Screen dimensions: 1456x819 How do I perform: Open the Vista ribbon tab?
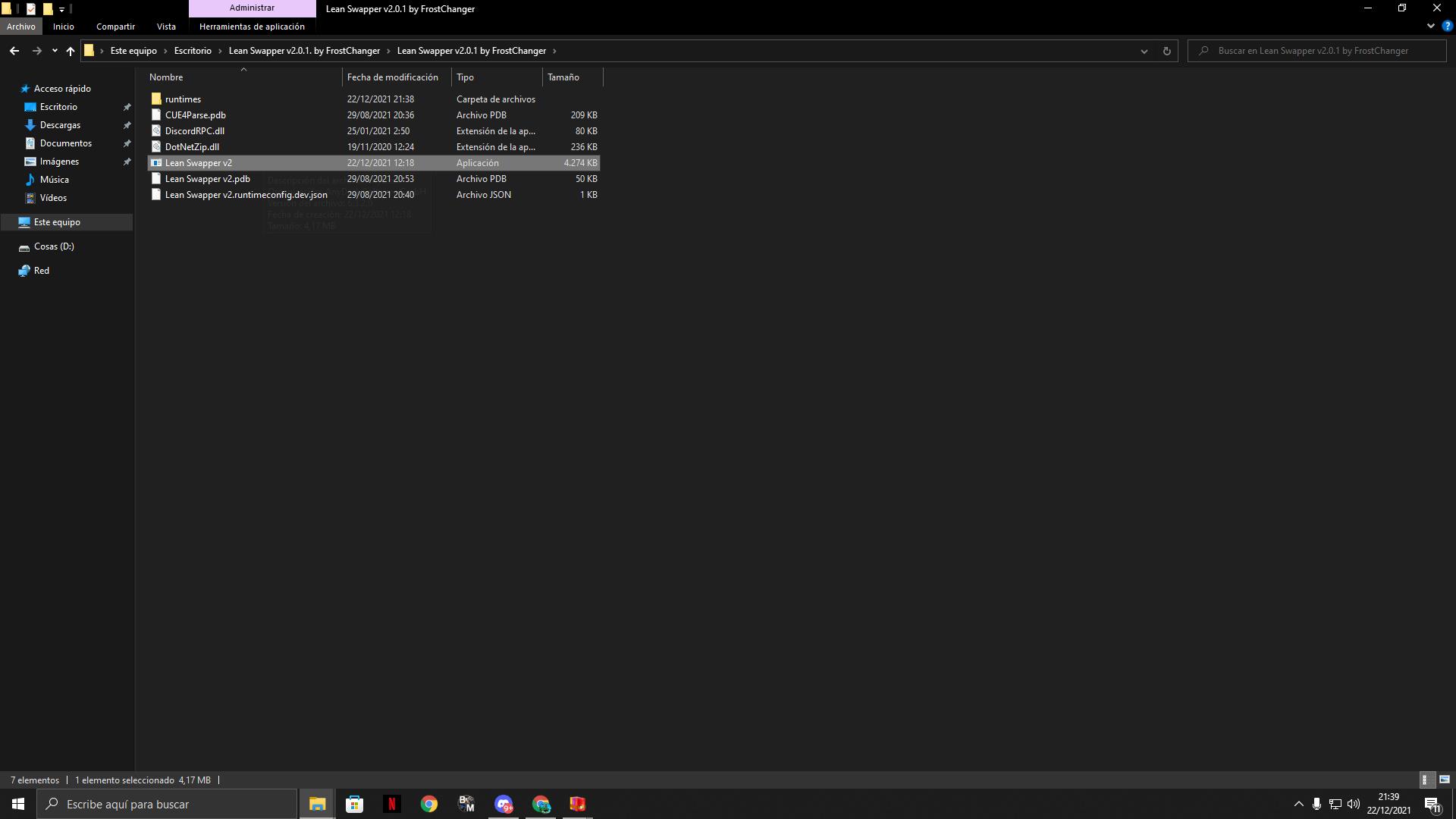click(166, 27)
